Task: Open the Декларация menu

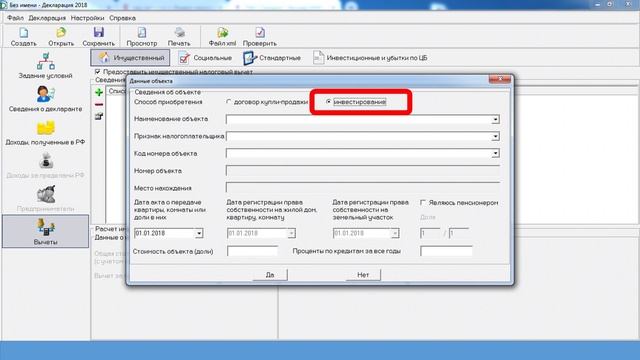Action: pos(47,18)
